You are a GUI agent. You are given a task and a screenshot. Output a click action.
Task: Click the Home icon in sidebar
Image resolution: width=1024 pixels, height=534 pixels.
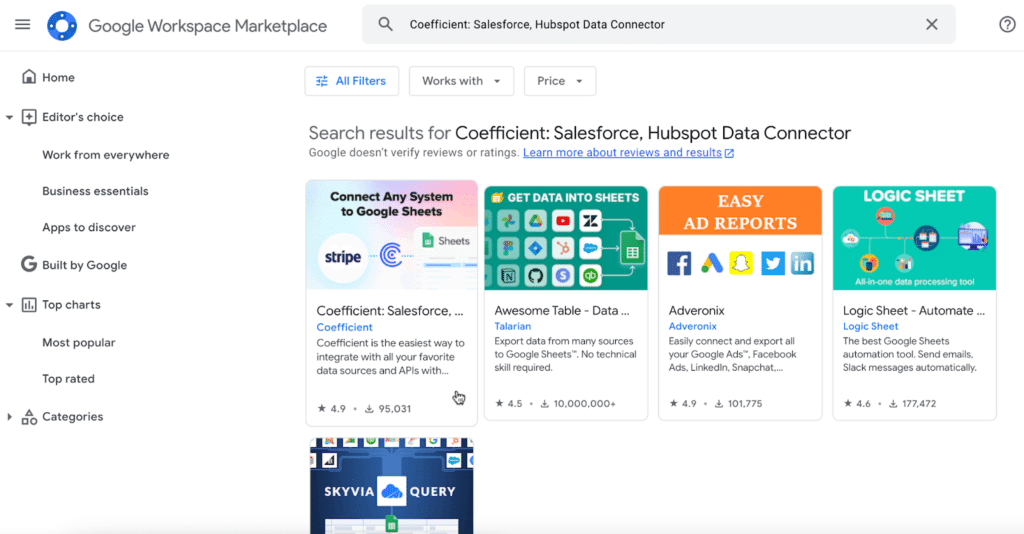click(29, 77)
